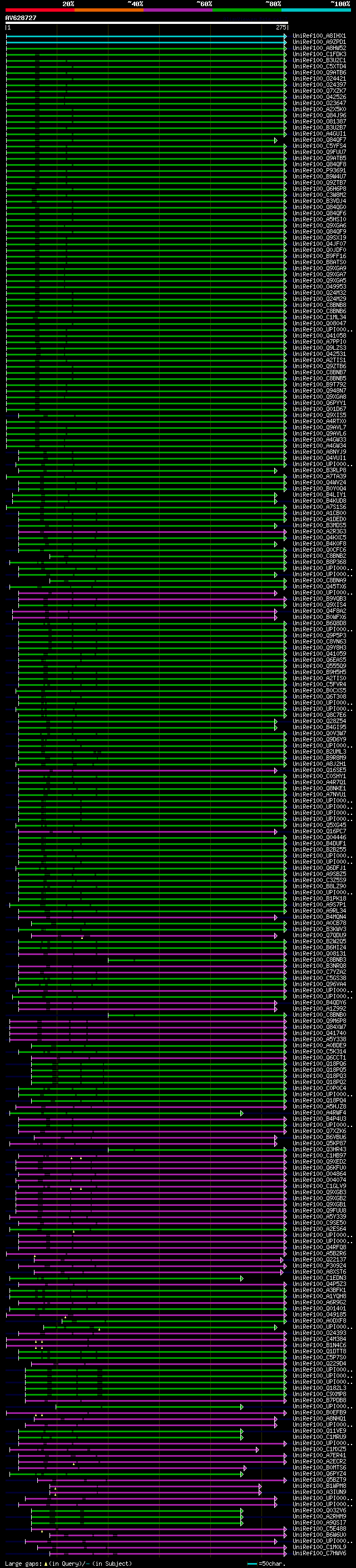Image resolution: width=356 pixels, height=1568 pixels.
Task: Select hit label UniRef100_C3Z5S9
Action: (x=319, y=879)
